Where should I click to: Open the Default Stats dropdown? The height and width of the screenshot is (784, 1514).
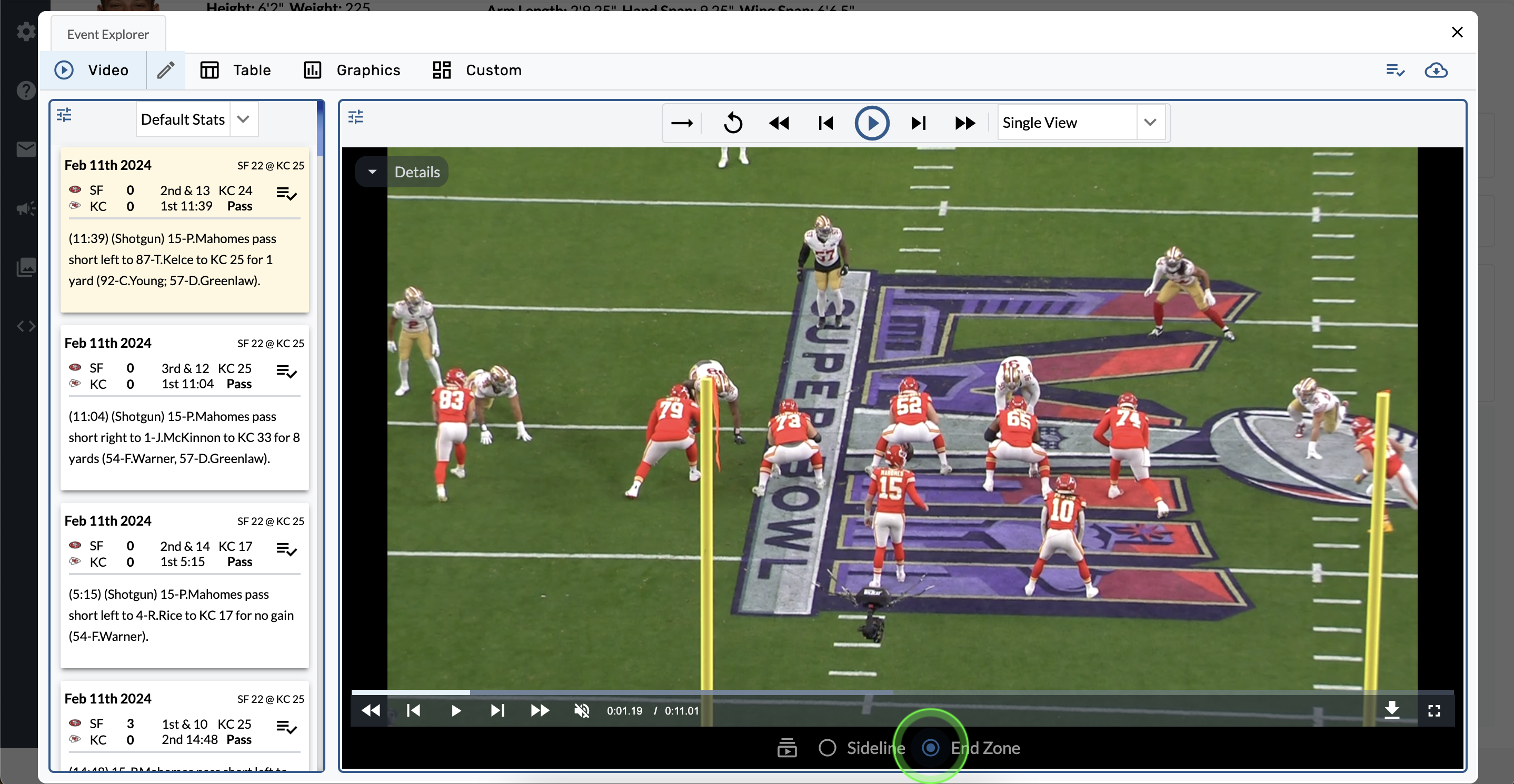(243, 119)
